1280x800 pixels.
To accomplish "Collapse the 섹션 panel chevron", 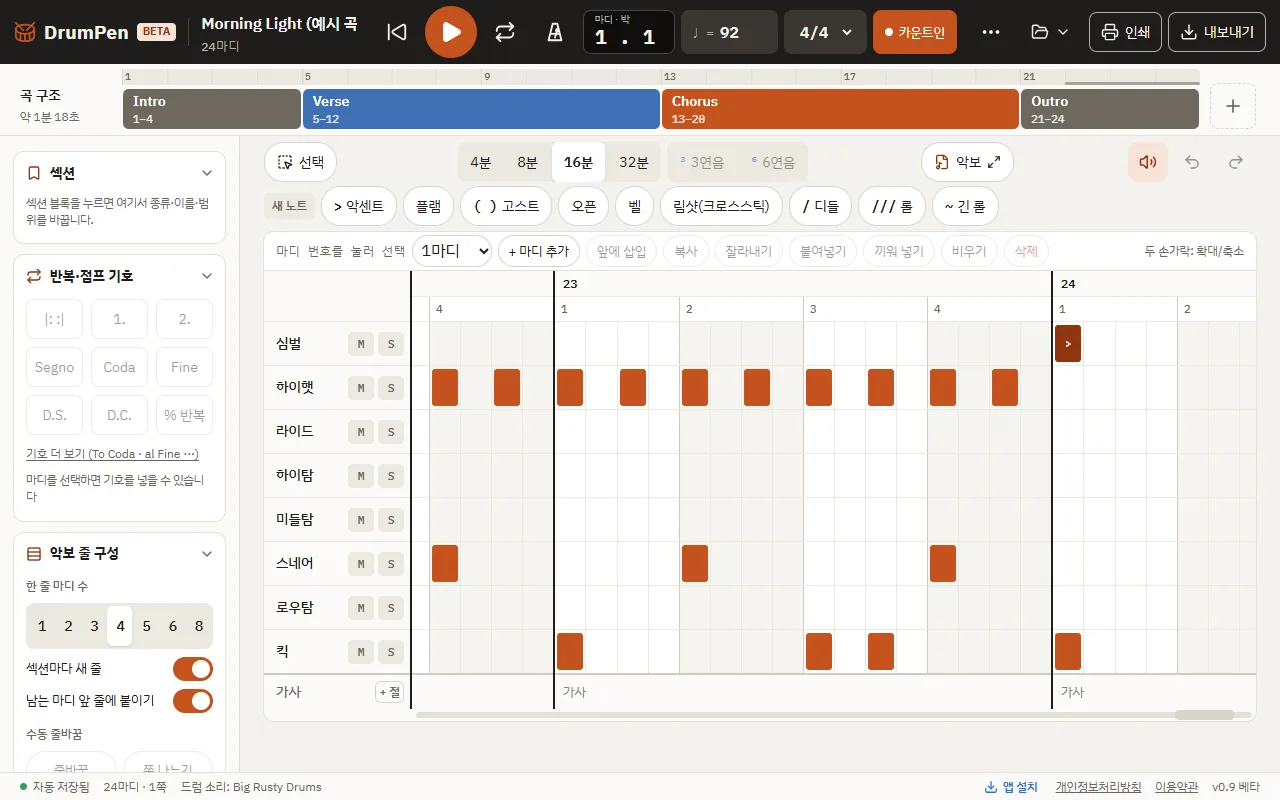I will pyautogui.click(x=207, y=173).
